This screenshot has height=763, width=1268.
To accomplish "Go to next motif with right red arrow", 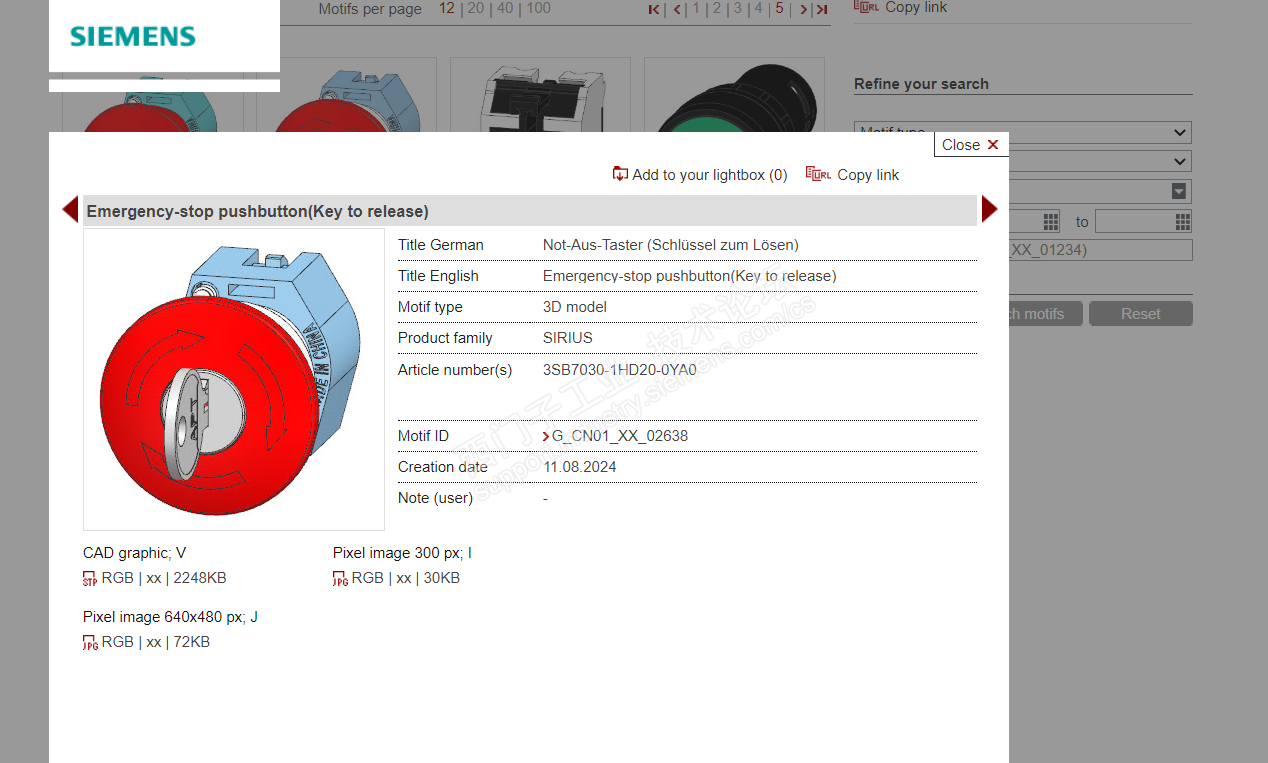I will (989, 209).
